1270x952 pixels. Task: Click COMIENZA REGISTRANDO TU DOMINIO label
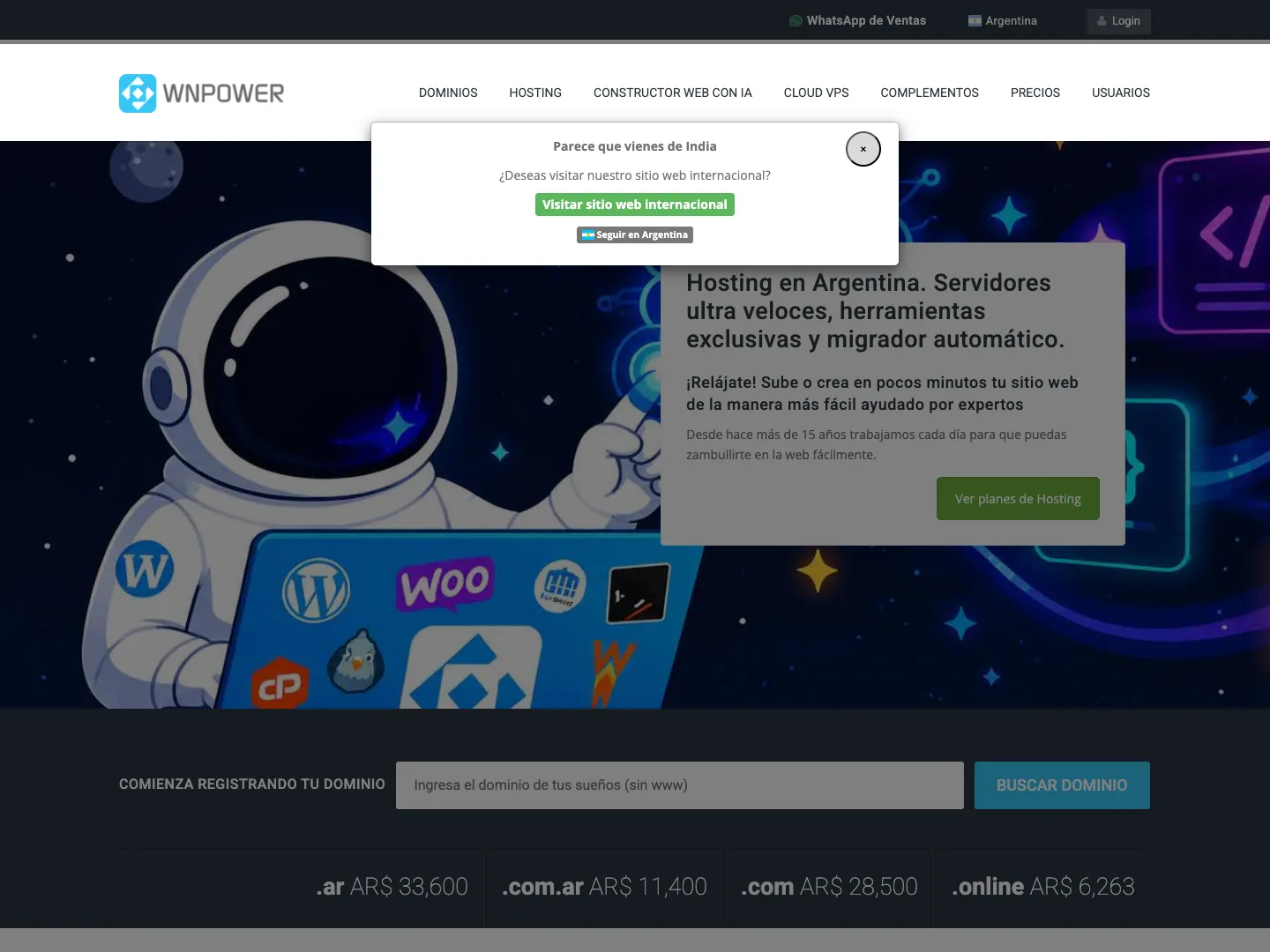coord(252,785)
